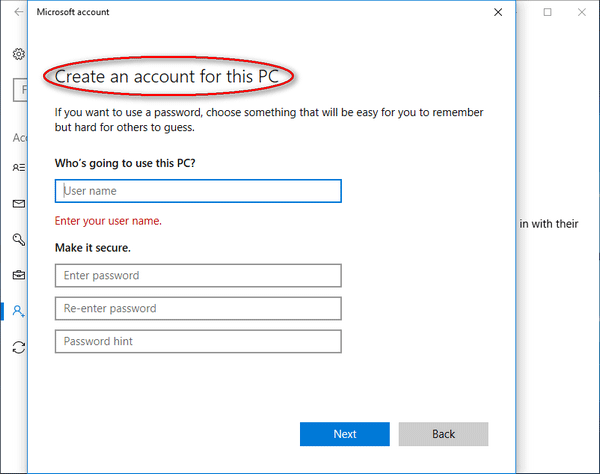Click the Password hint field
Viewport: 600px width, 474px height.
click(x=198, y=341)
